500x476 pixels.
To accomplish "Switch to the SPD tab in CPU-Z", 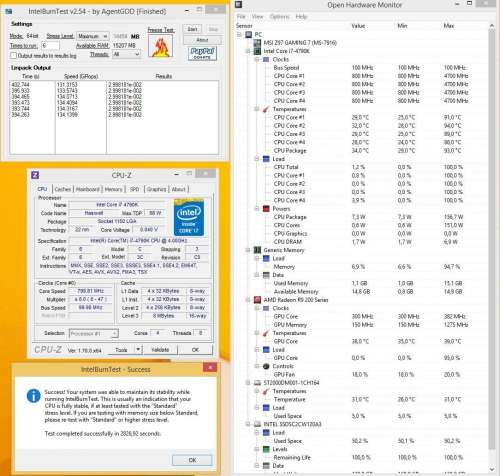I will point(134,189).
